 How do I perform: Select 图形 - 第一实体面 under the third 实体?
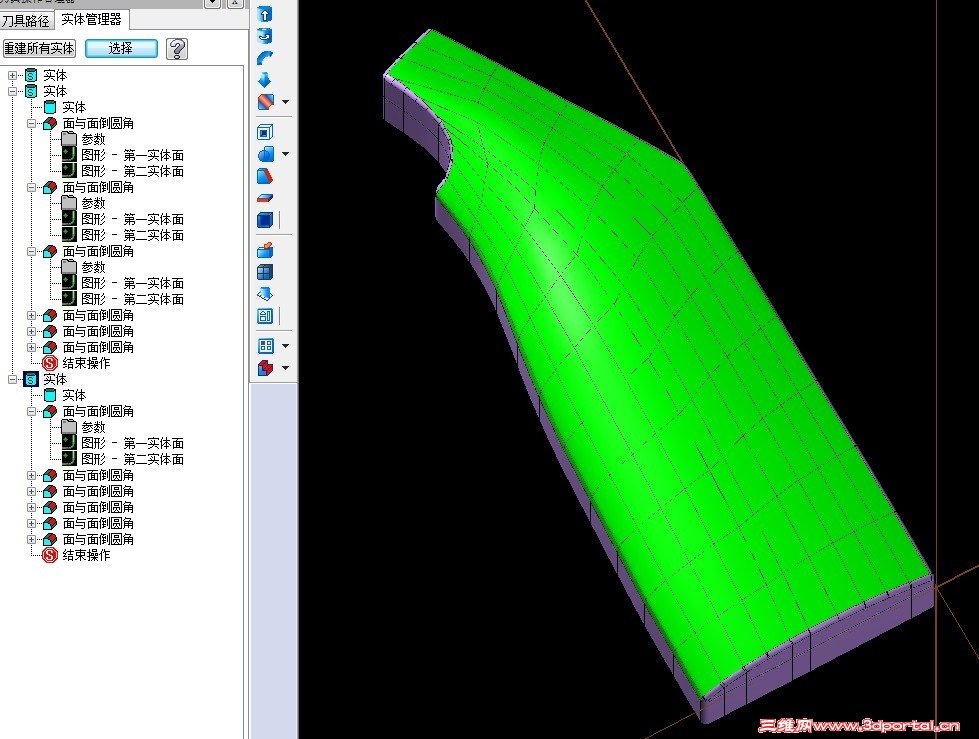(132, 443)
